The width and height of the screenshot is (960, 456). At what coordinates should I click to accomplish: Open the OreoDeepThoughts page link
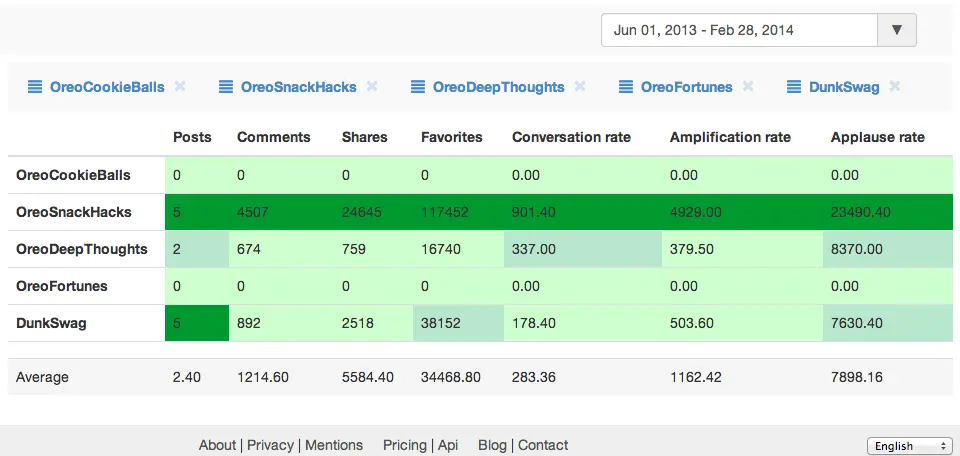pos(498,87)
